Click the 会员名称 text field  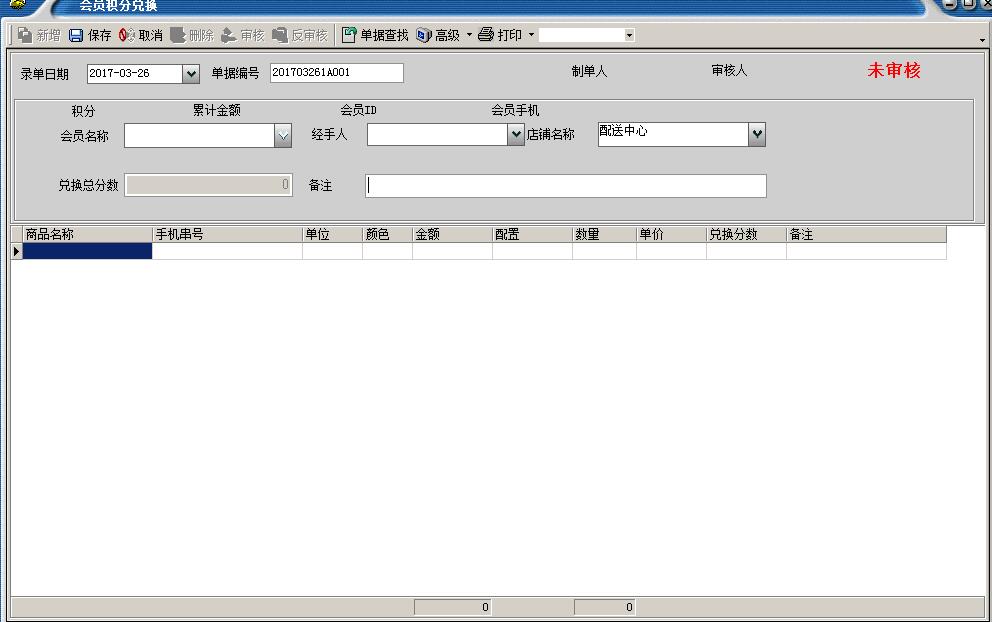click(x=199, y=136)
